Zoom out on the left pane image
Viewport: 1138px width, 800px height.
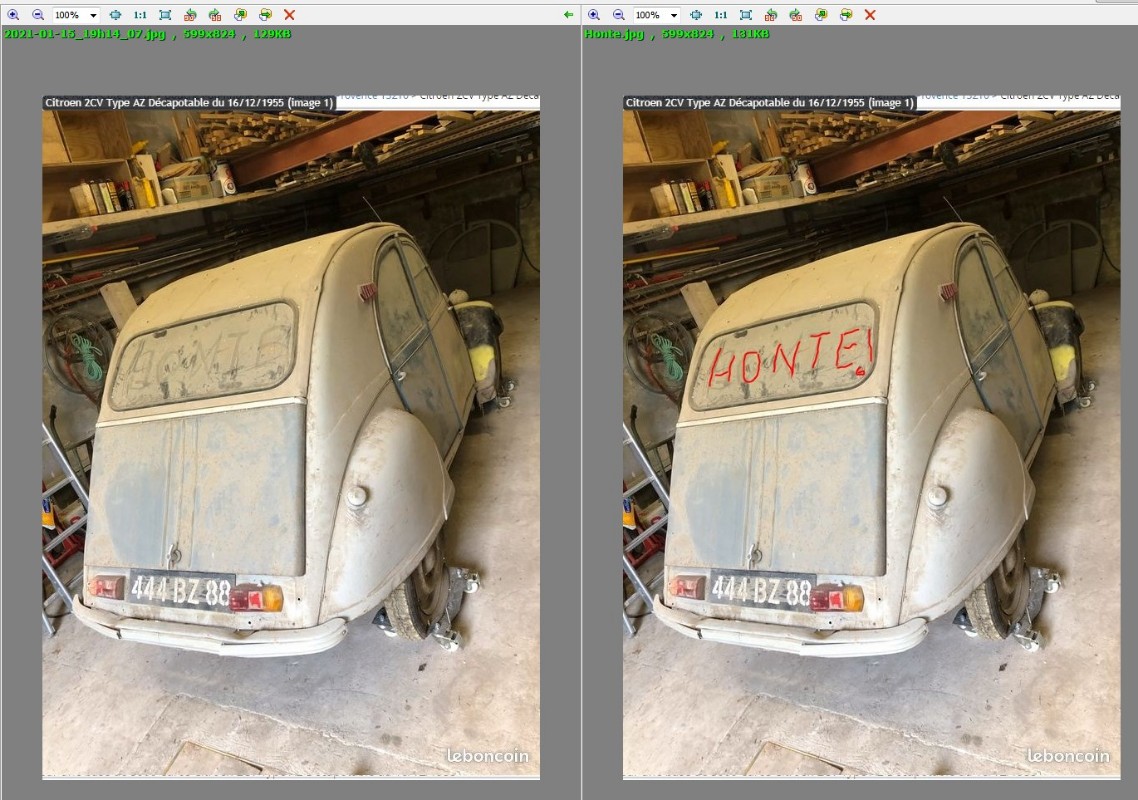click(x=38, y=15)
